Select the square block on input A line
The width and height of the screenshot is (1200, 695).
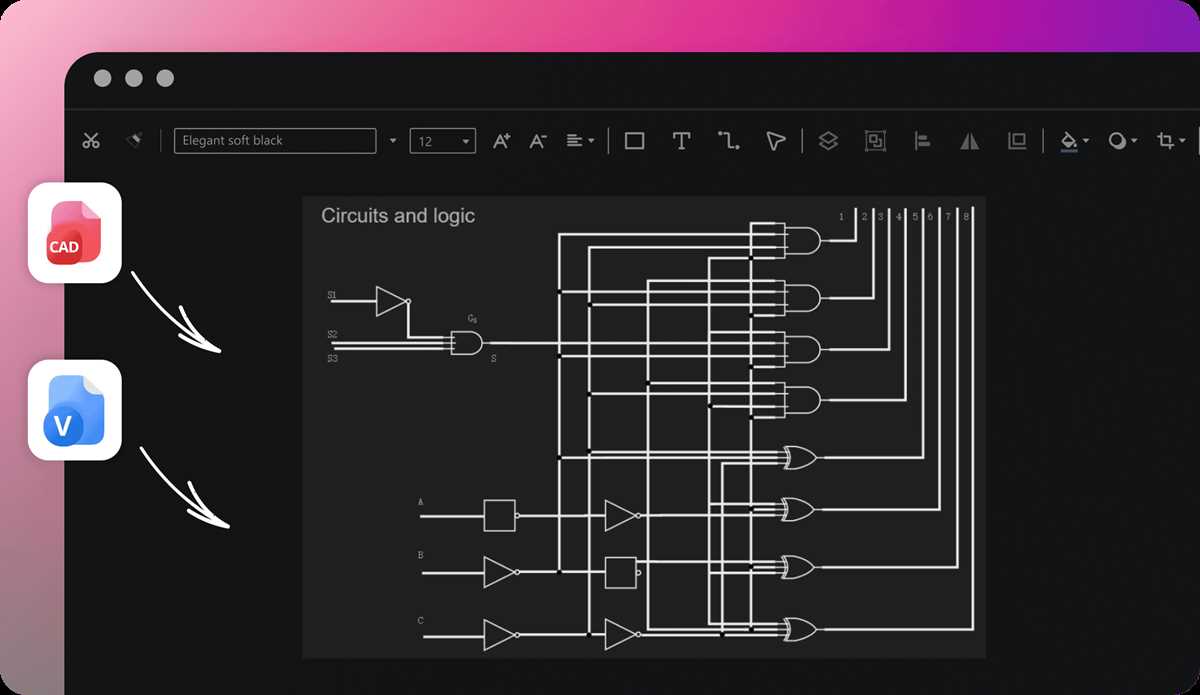[x=500, y=515]
